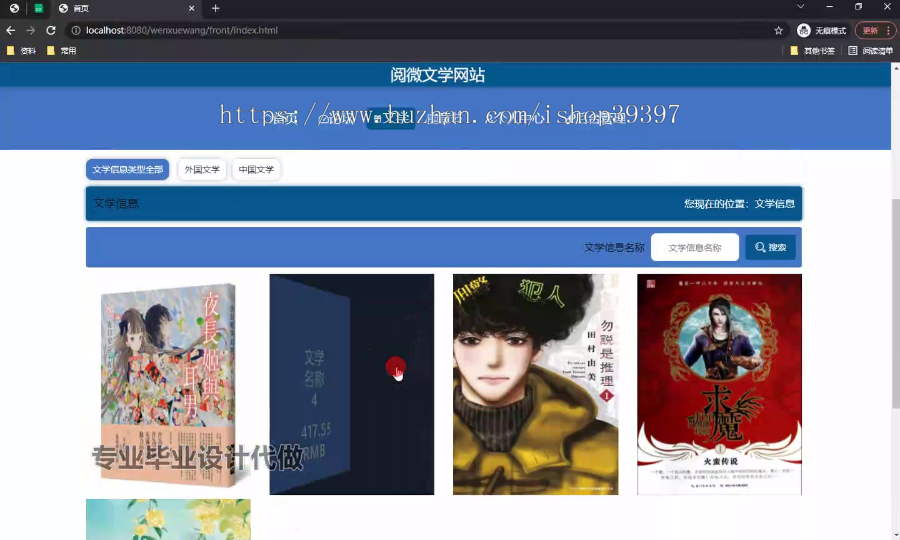Open the incognito 无痕模式 profile icon
The width and height of the screenshot is (900, 540).
tap(823, 30)
